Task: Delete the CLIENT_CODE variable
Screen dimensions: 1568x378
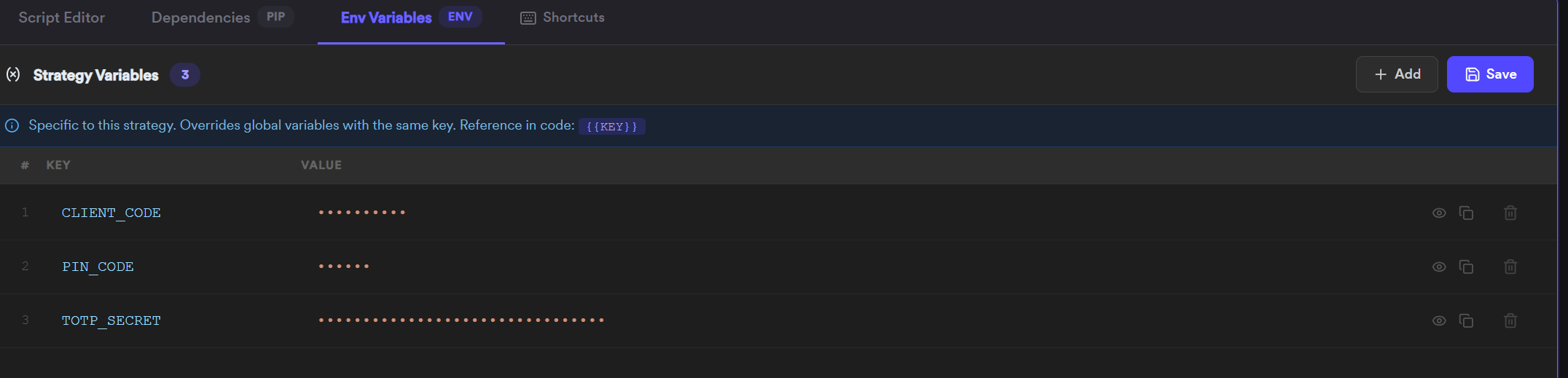Action: pos(1510,213)
